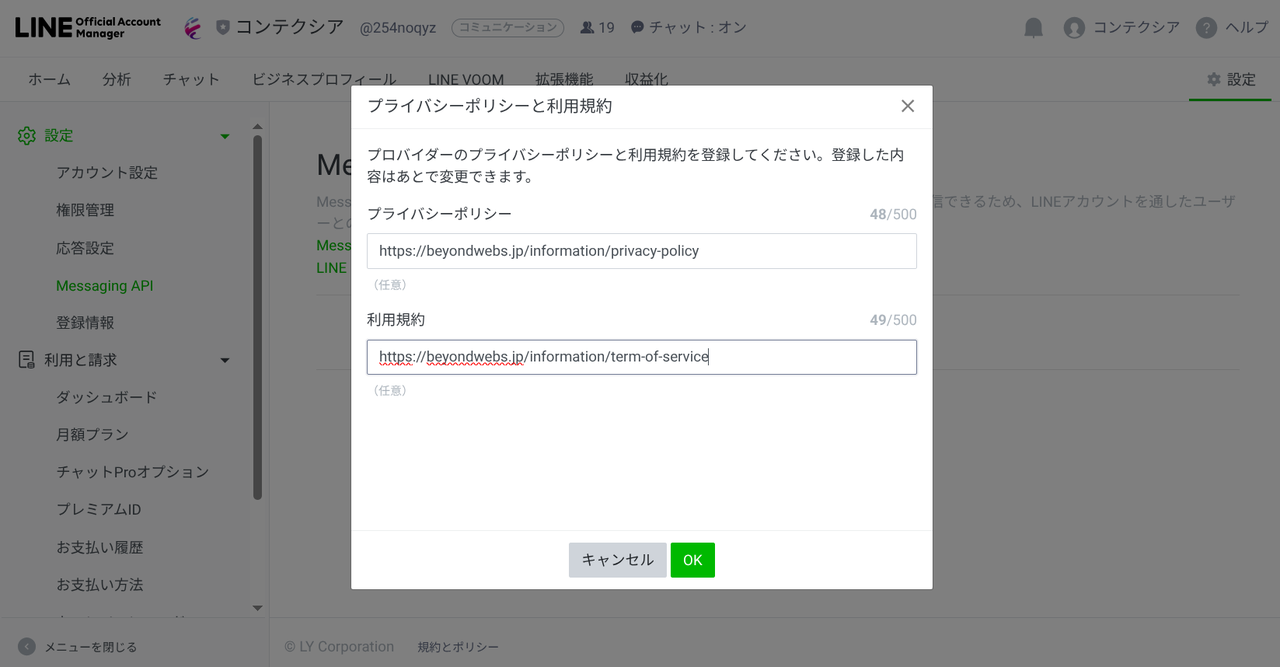Focus the プライバシーポリシー URL input field
Screen dimensions: 1280x667
[641, 251]
